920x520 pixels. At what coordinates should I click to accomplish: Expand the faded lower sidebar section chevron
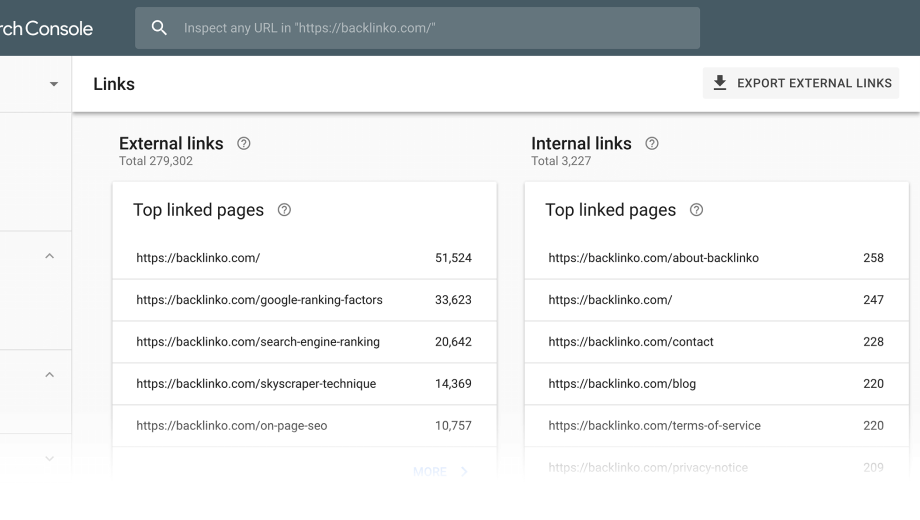tap(50, 458)
